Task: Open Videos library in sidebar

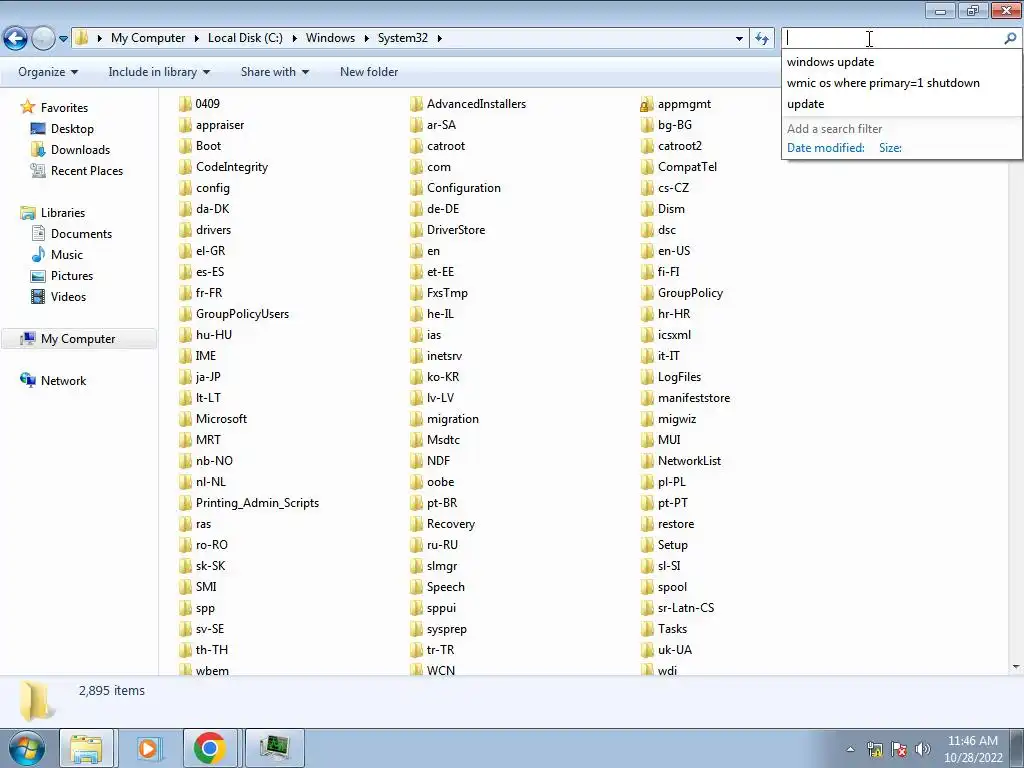Action: click(68, 296)
